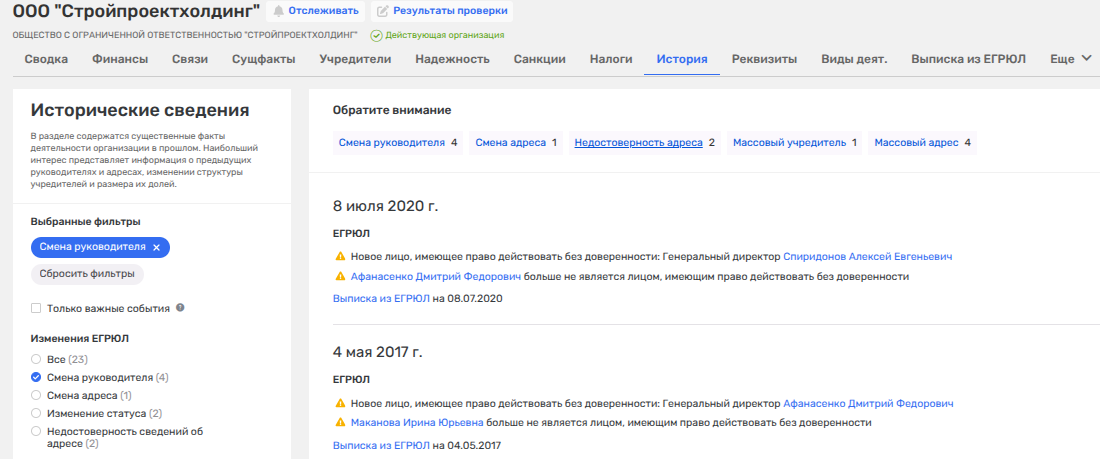The width and height of the screenshot is (1100, 459).
Task: Click Массовый учредитель 1 attention tag
Action: tap(795, 142)
